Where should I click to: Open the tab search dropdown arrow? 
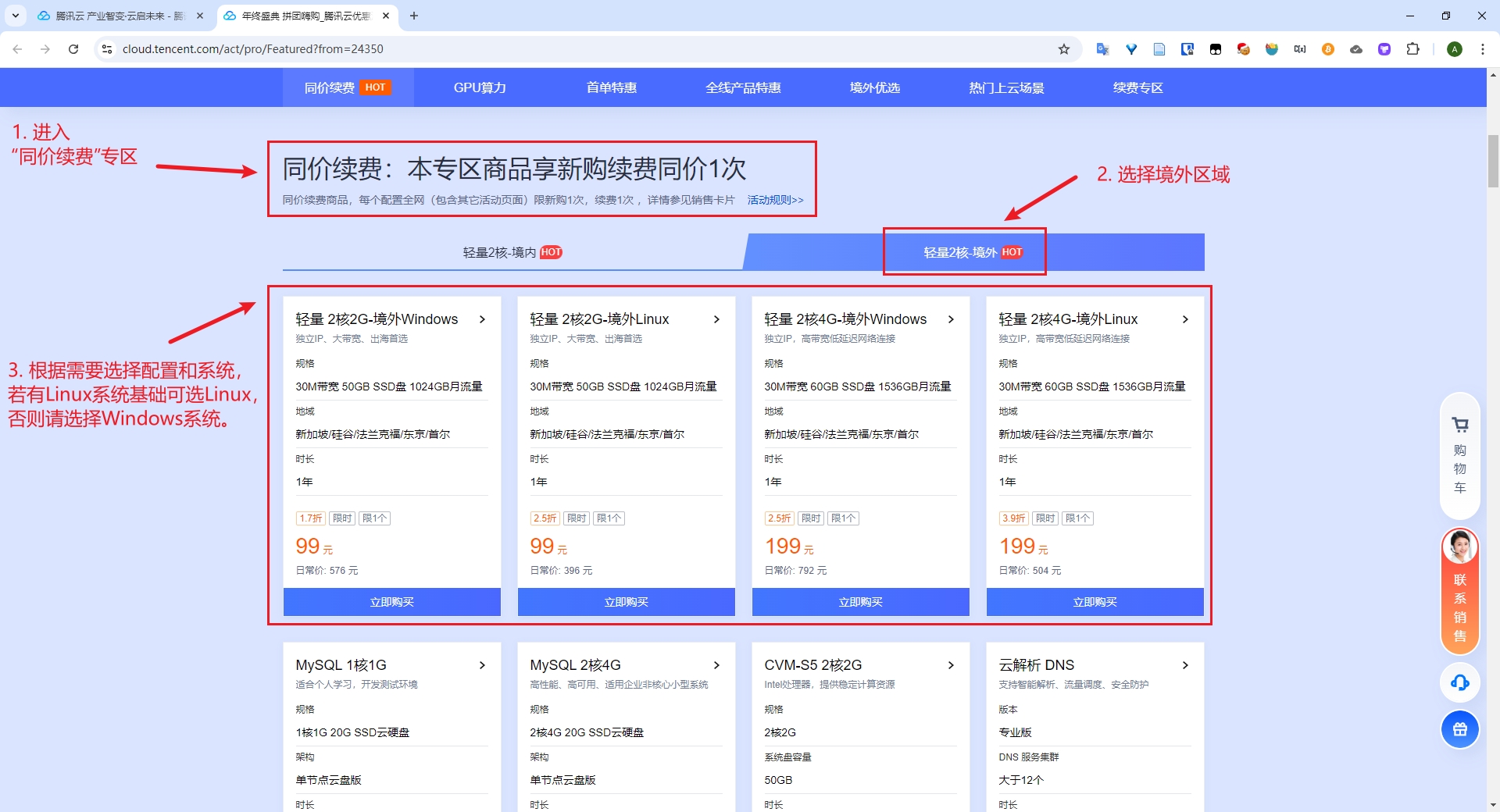pyautogui.click(x=16, y=16)
